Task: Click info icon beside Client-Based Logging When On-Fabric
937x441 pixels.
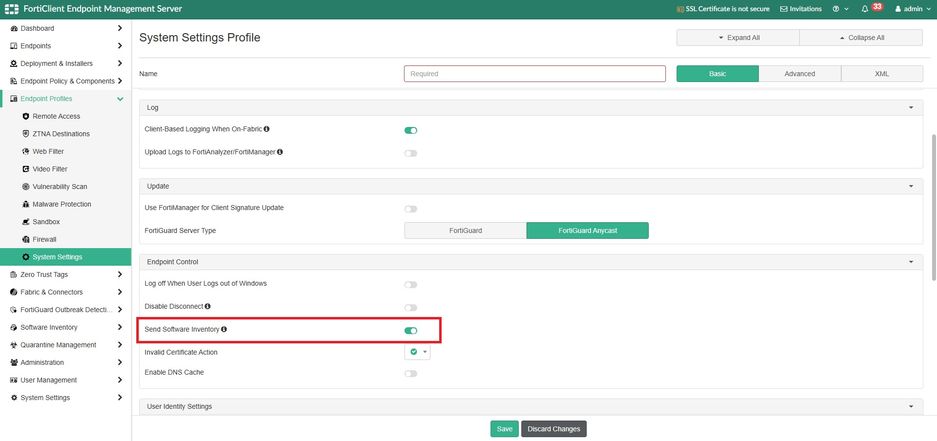Action: click(267, 128)
